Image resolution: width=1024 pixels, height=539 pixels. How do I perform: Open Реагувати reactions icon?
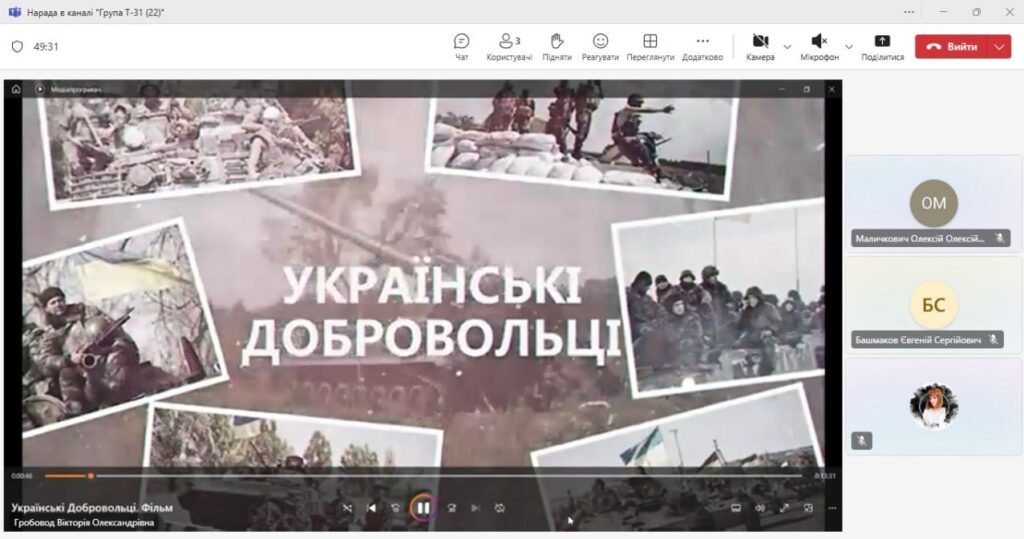[x=600, y=46]
